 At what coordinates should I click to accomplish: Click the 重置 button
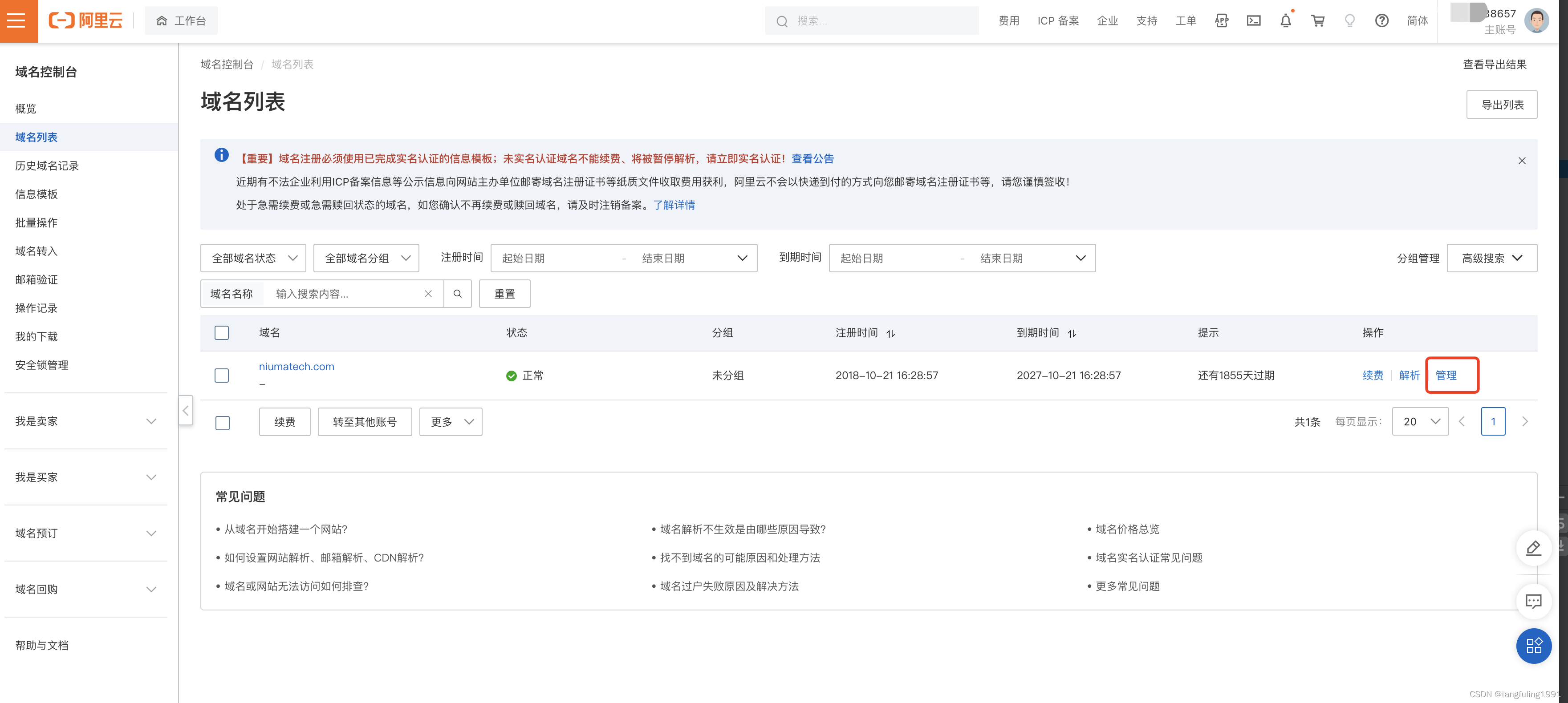click(504, 294)
